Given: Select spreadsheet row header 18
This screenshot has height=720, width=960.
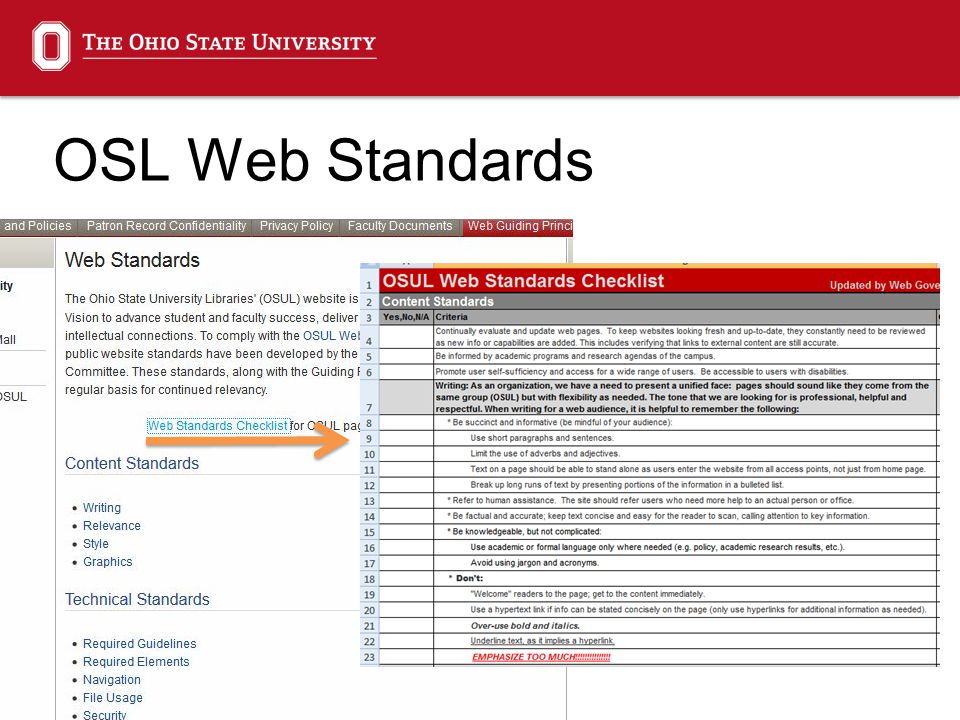Looking at the screenshot, I should [x=369, y=579].
